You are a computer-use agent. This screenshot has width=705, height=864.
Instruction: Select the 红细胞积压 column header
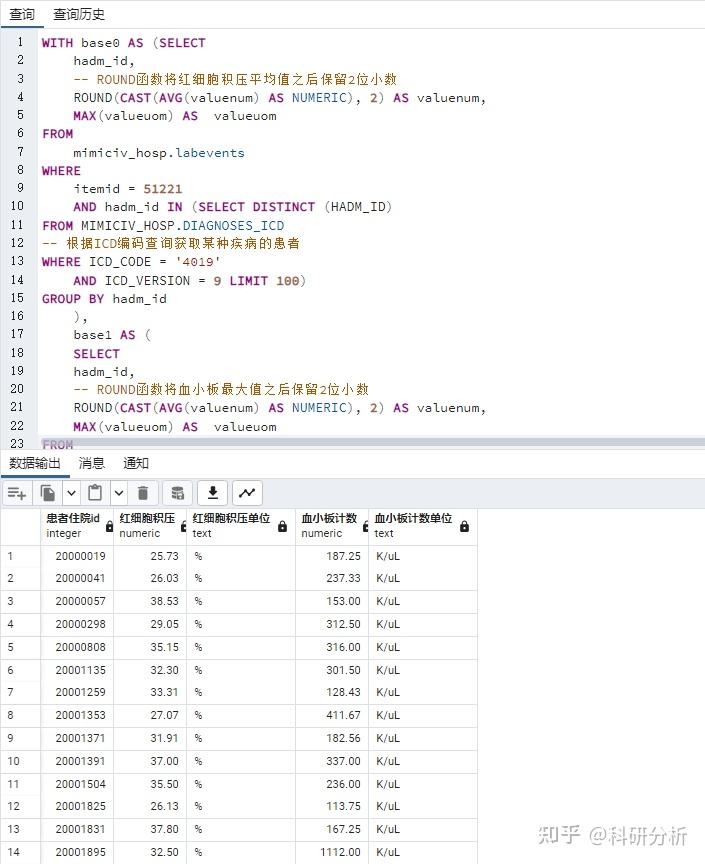pos(150,527)
